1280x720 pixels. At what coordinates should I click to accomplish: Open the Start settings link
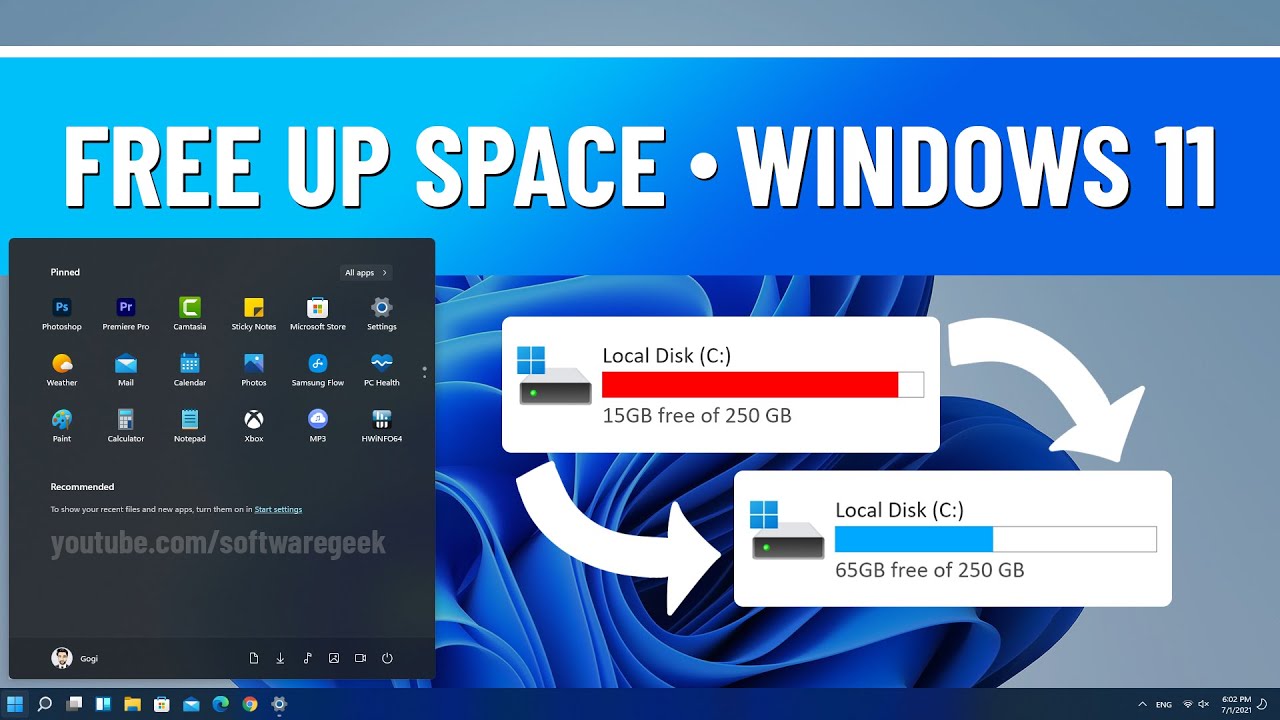tap(278, 509)
